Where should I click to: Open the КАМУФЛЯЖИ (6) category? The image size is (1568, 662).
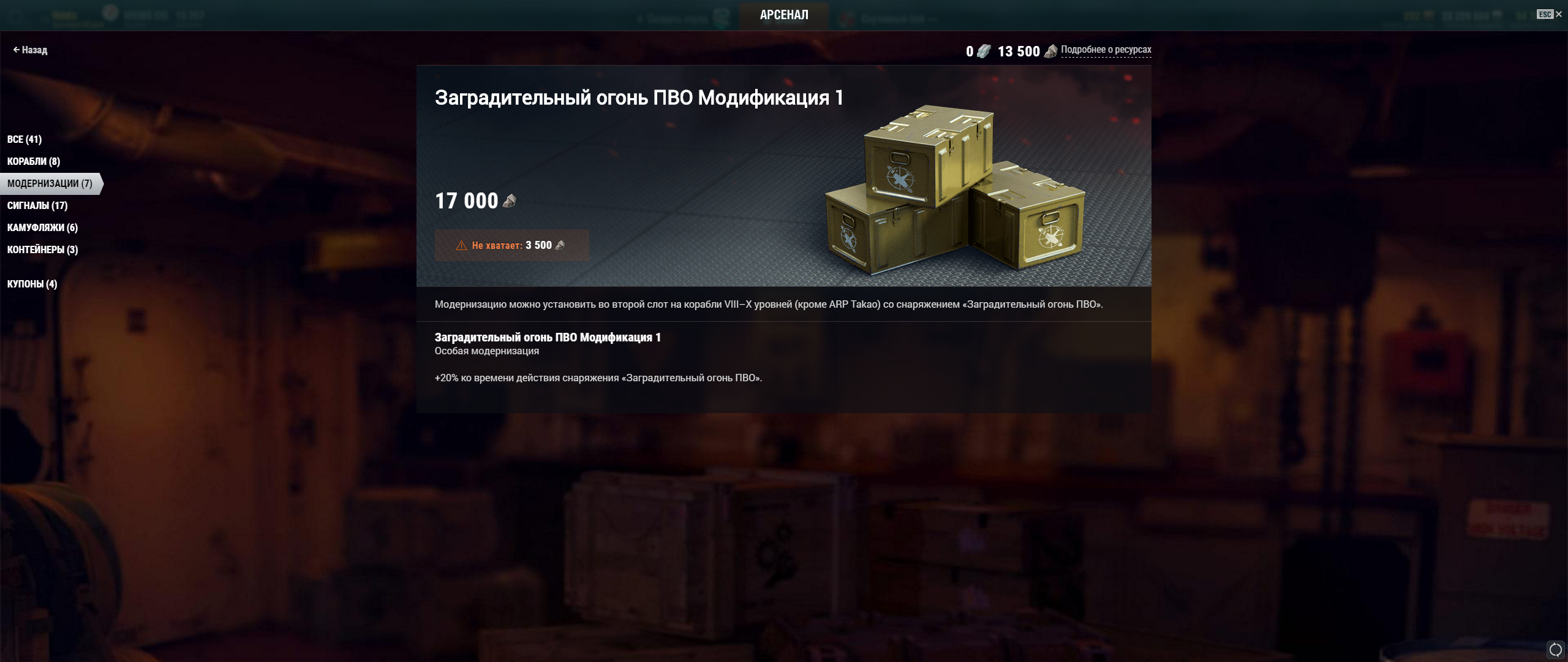tap(42, 228)
